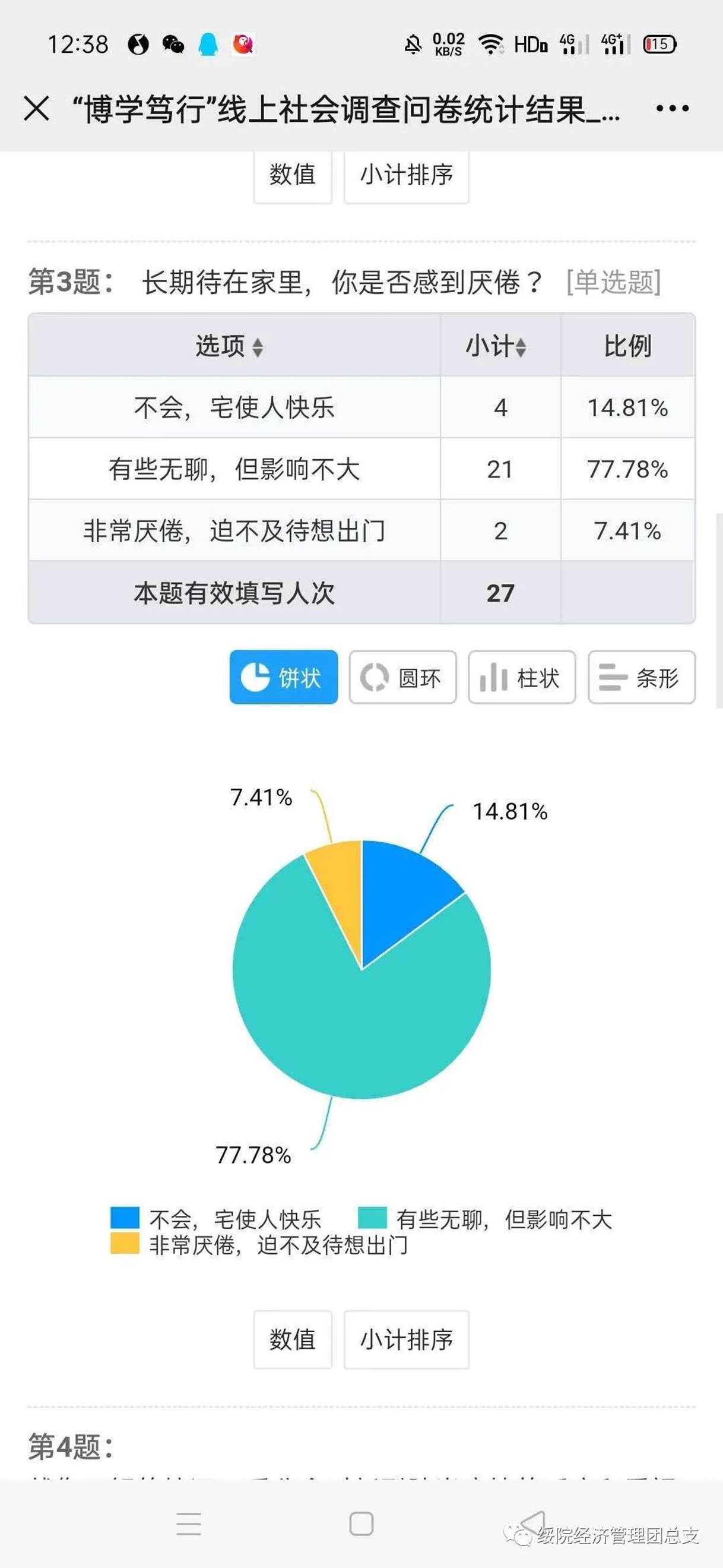Tap the Android recent apps menu icon
Viewport: 723px width, 1568px height.
pyautogui.click(x=189, y=1524)
